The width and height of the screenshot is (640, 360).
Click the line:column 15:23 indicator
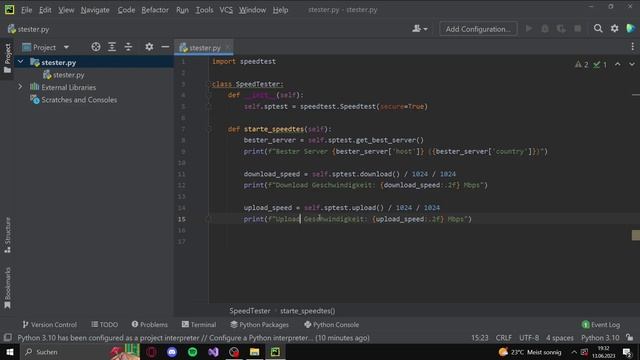[x=480, y=338]
